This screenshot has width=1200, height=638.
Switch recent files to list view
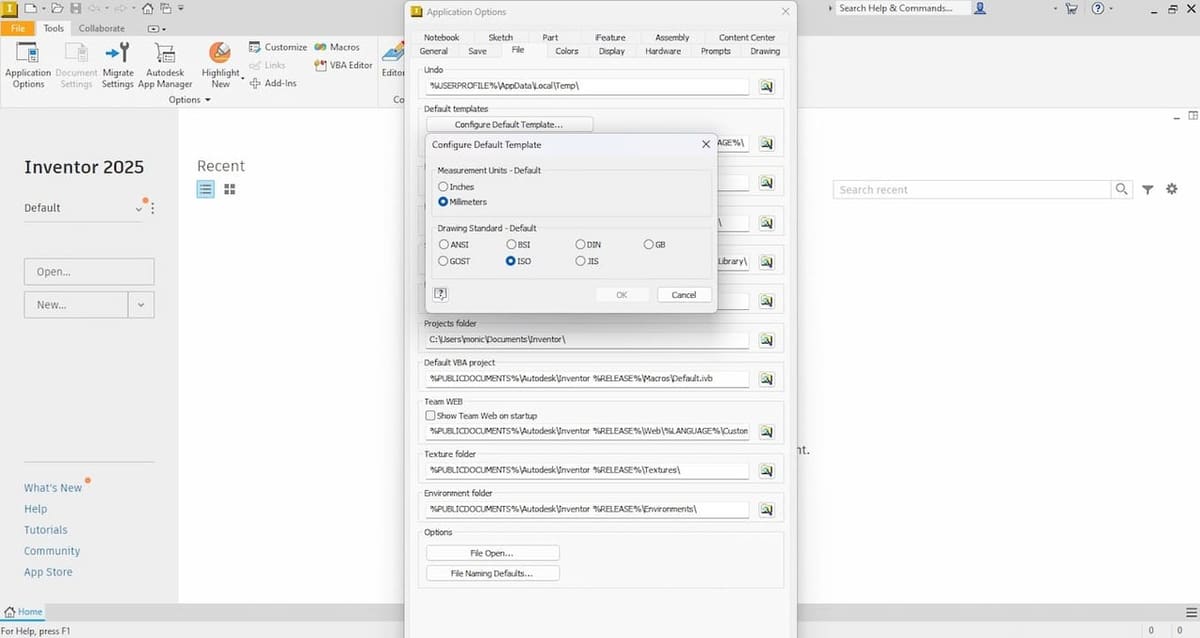pos(205,189)
